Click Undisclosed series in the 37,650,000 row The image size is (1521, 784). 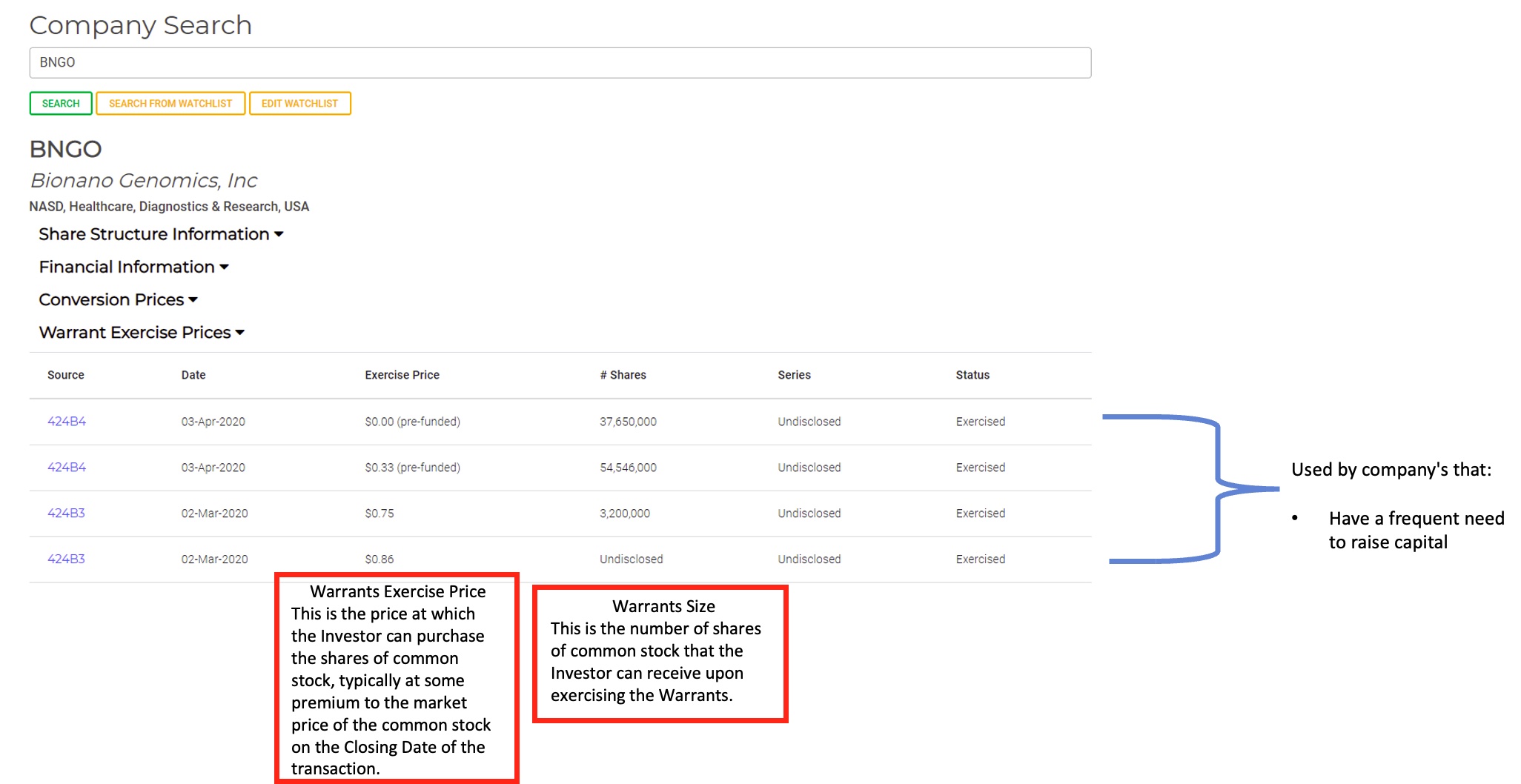click(809, 422)
